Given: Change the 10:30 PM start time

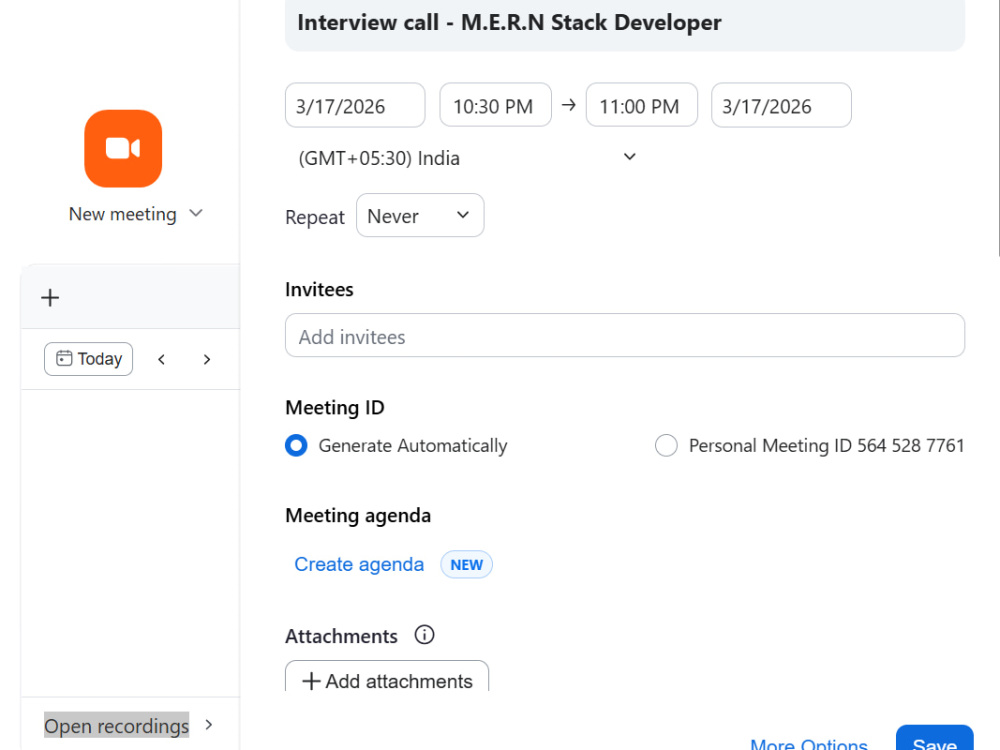Looking at the screenshot, I should tap(496, 105).
